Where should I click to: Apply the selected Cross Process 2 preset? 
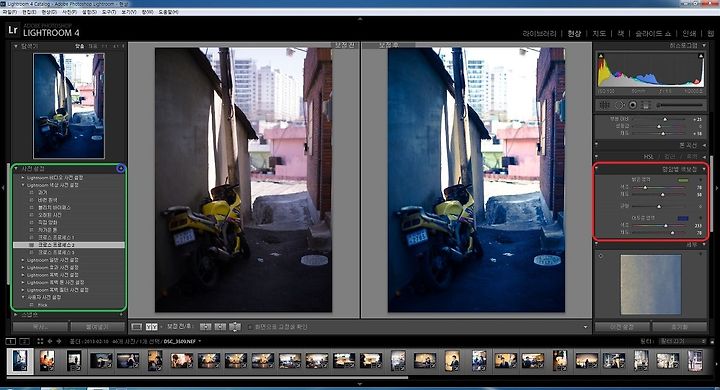[69, 245]
